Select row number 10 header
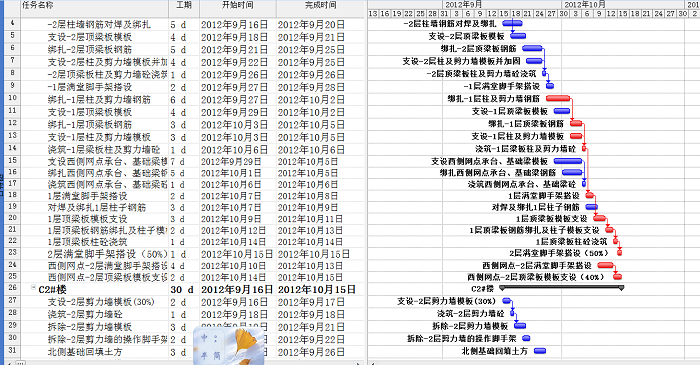 click(12, 99)
